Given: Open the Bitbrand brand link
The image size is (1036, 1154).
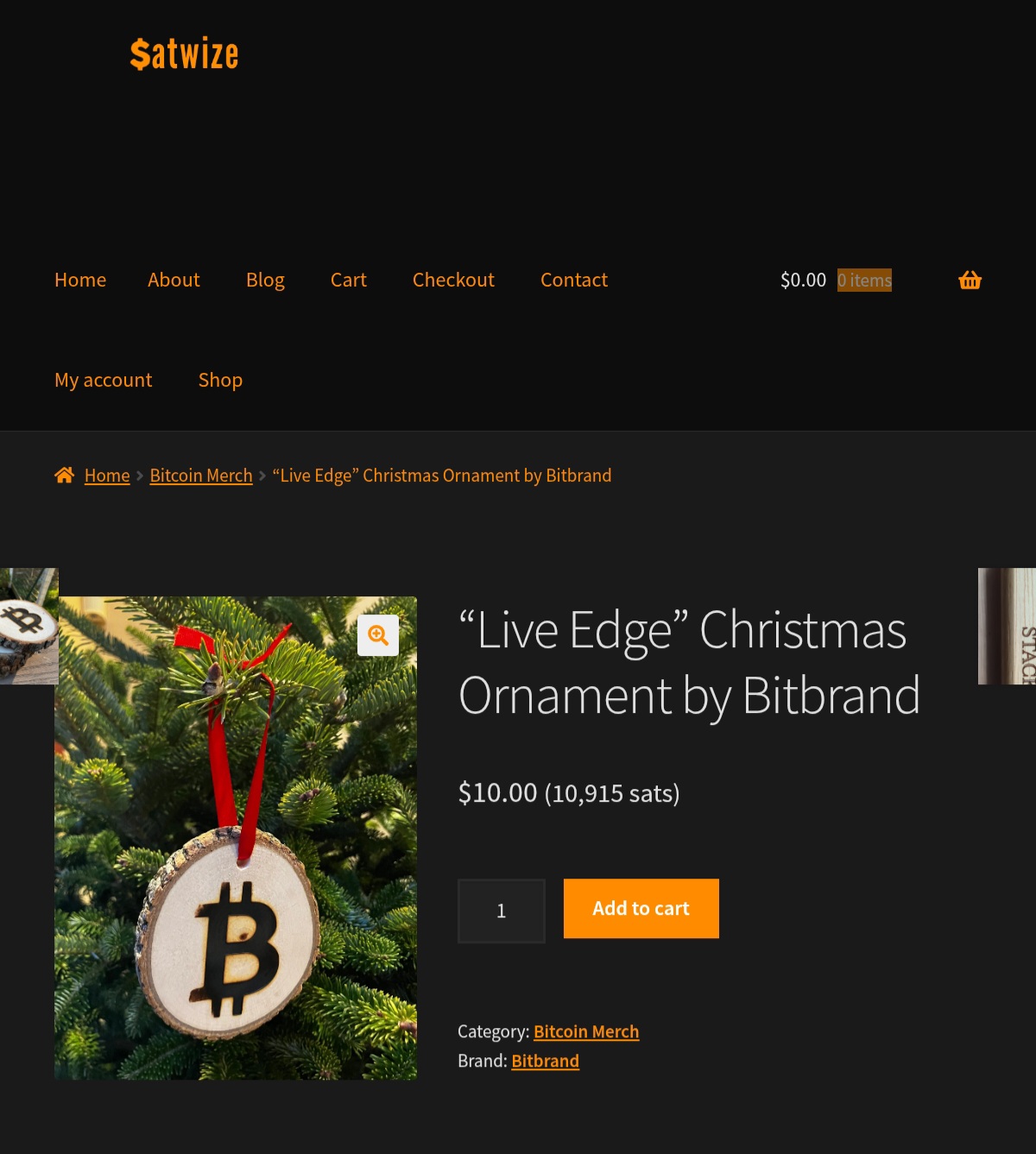Looking at the screenshot, I should tap(545, 1061).
